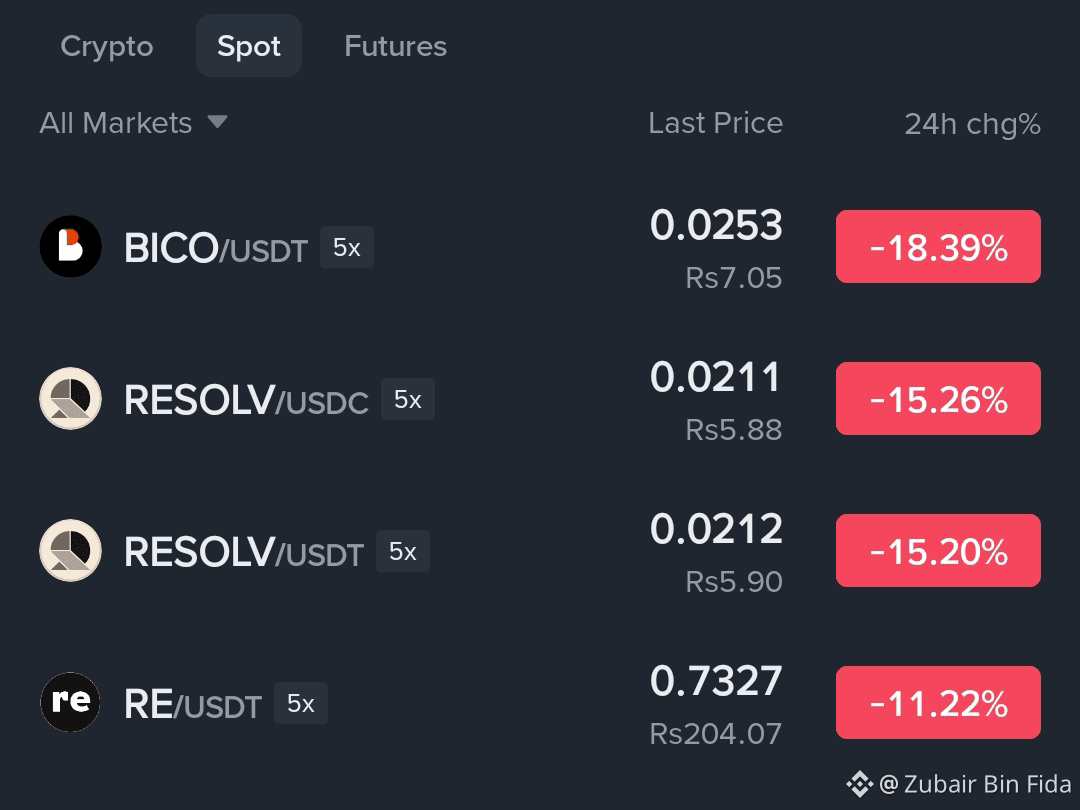This screenshot has height=810, width=1080.
Task: Click the RESOLV/USDC coin logo icon
Action: click(x=70, y=399)
